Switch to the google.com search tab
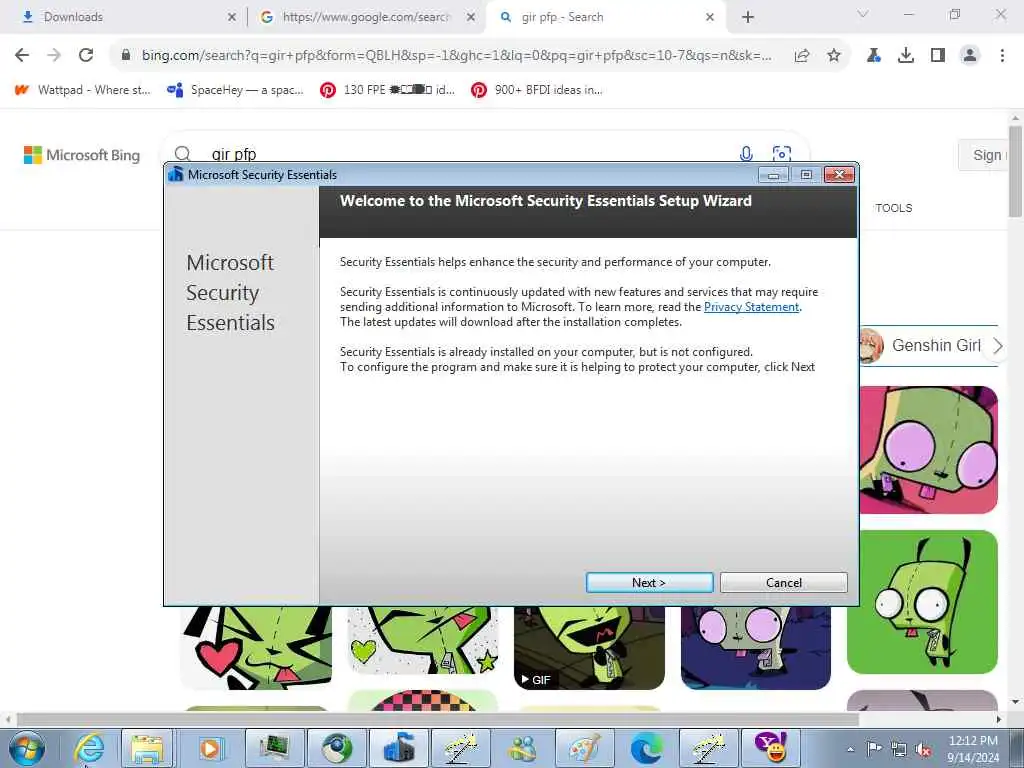The width and height of the screenshot is (1024, 768). (x=366, y=17)
